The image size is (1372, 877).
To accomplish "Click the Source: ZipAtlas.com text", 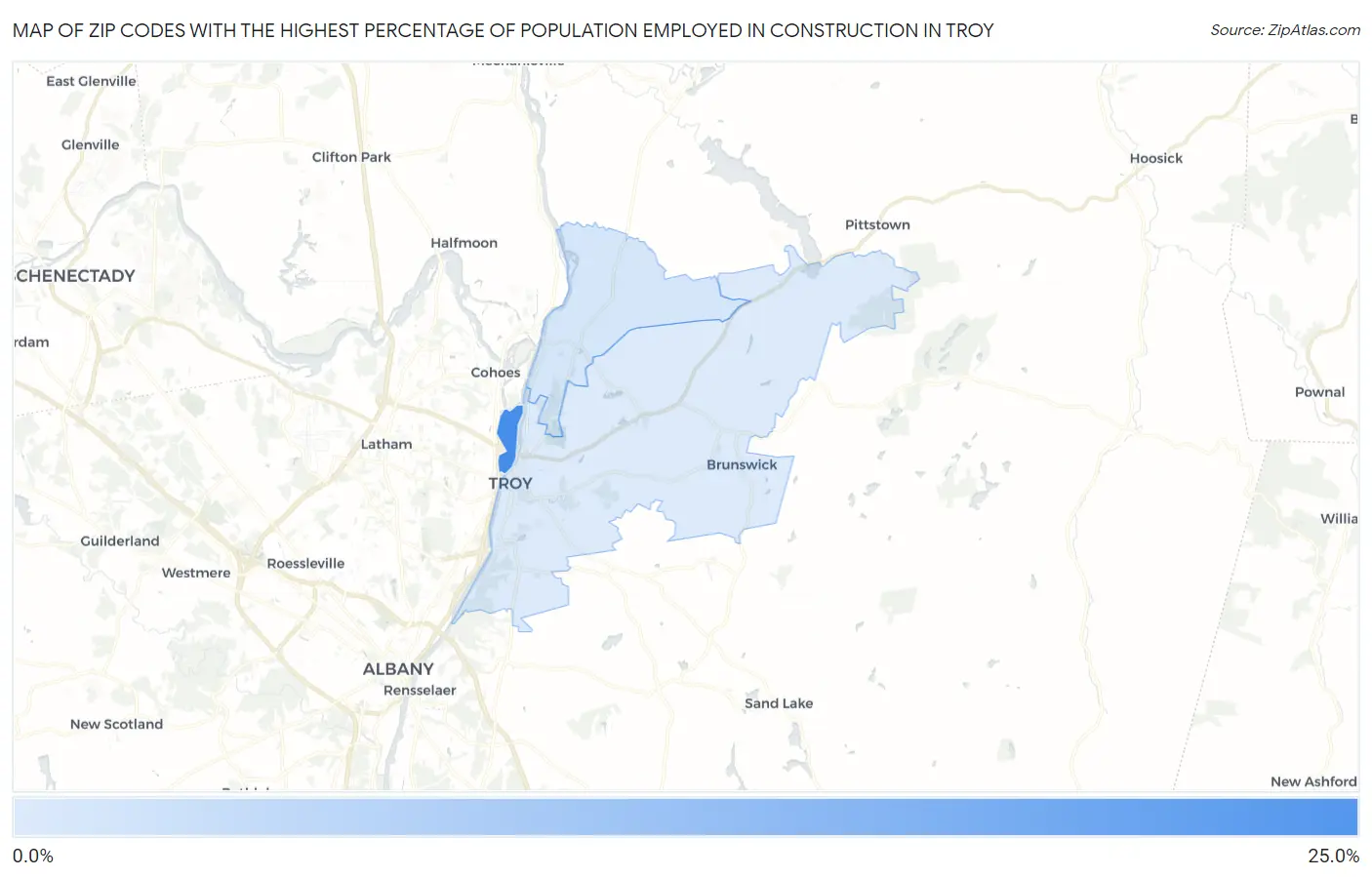I will [x=1285, y=30].
